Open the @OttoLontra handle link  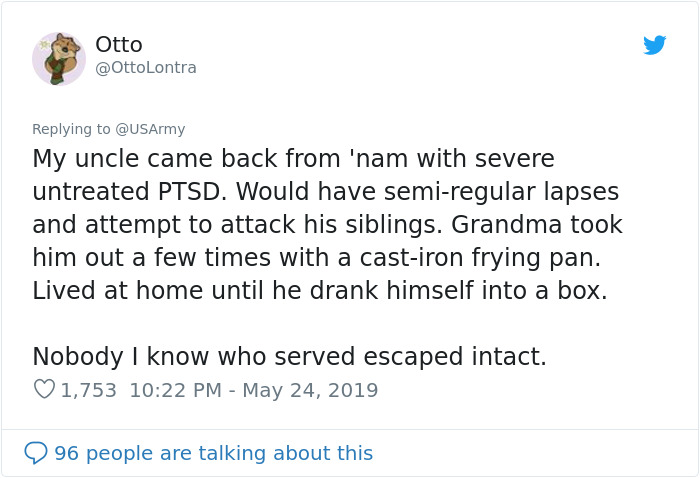146,68
